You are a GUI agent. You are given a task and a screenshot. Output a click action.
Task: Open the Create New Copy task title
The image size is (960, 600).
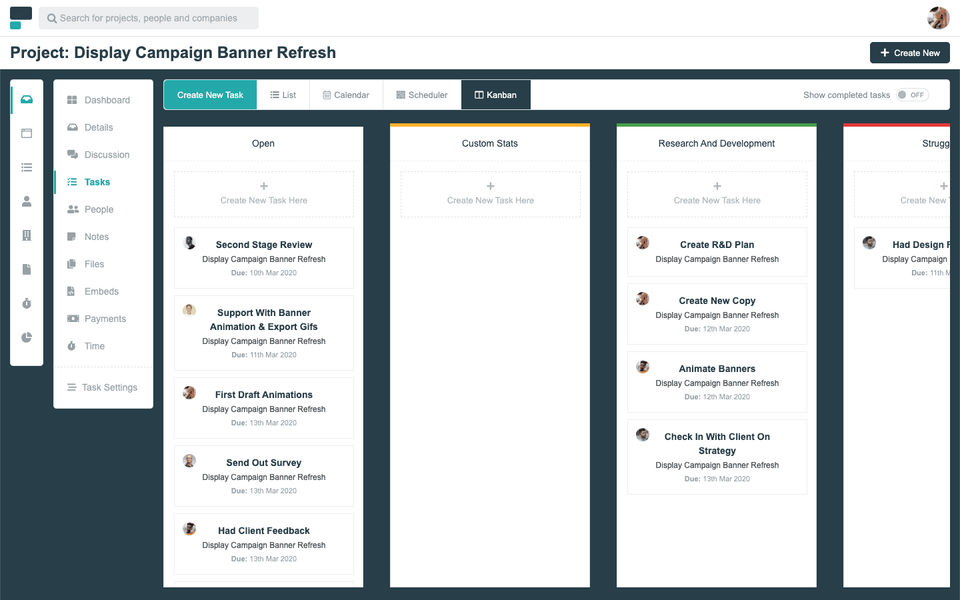click(717, 301)
